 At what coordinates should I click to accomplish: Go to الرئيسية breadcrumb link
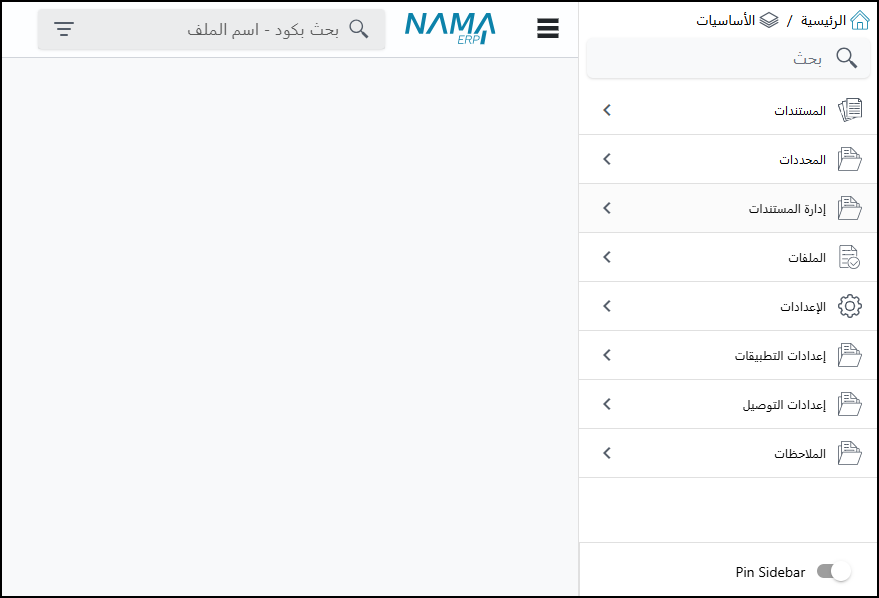823,20
